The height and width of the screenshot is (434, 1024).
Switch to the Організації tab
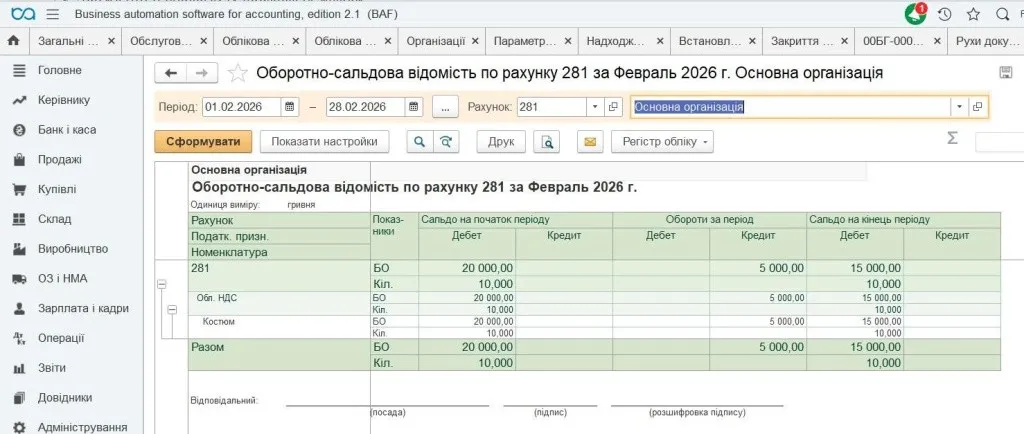tap(436, 40)
